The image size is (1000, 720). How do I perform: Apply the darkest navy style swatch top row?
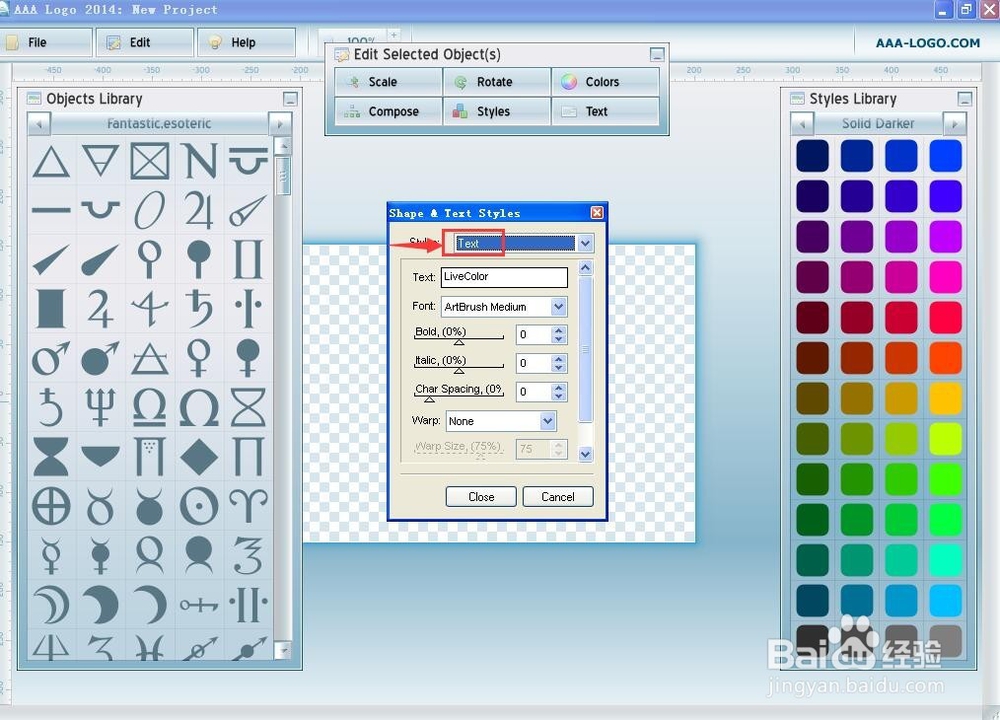(812, 156)
